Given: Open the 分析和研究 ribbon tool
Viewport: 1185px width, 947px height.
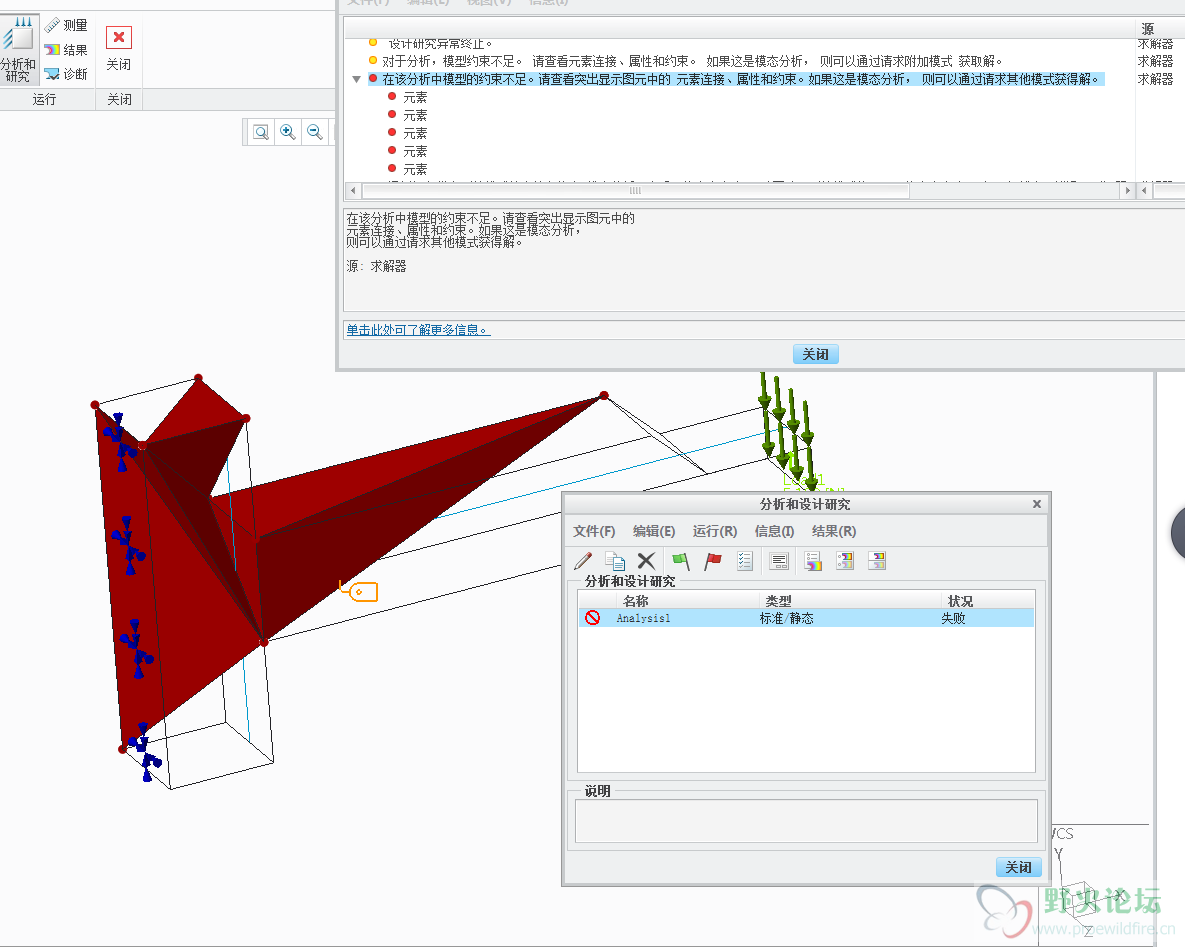Looking at the screenshot, I should point(18,50).
